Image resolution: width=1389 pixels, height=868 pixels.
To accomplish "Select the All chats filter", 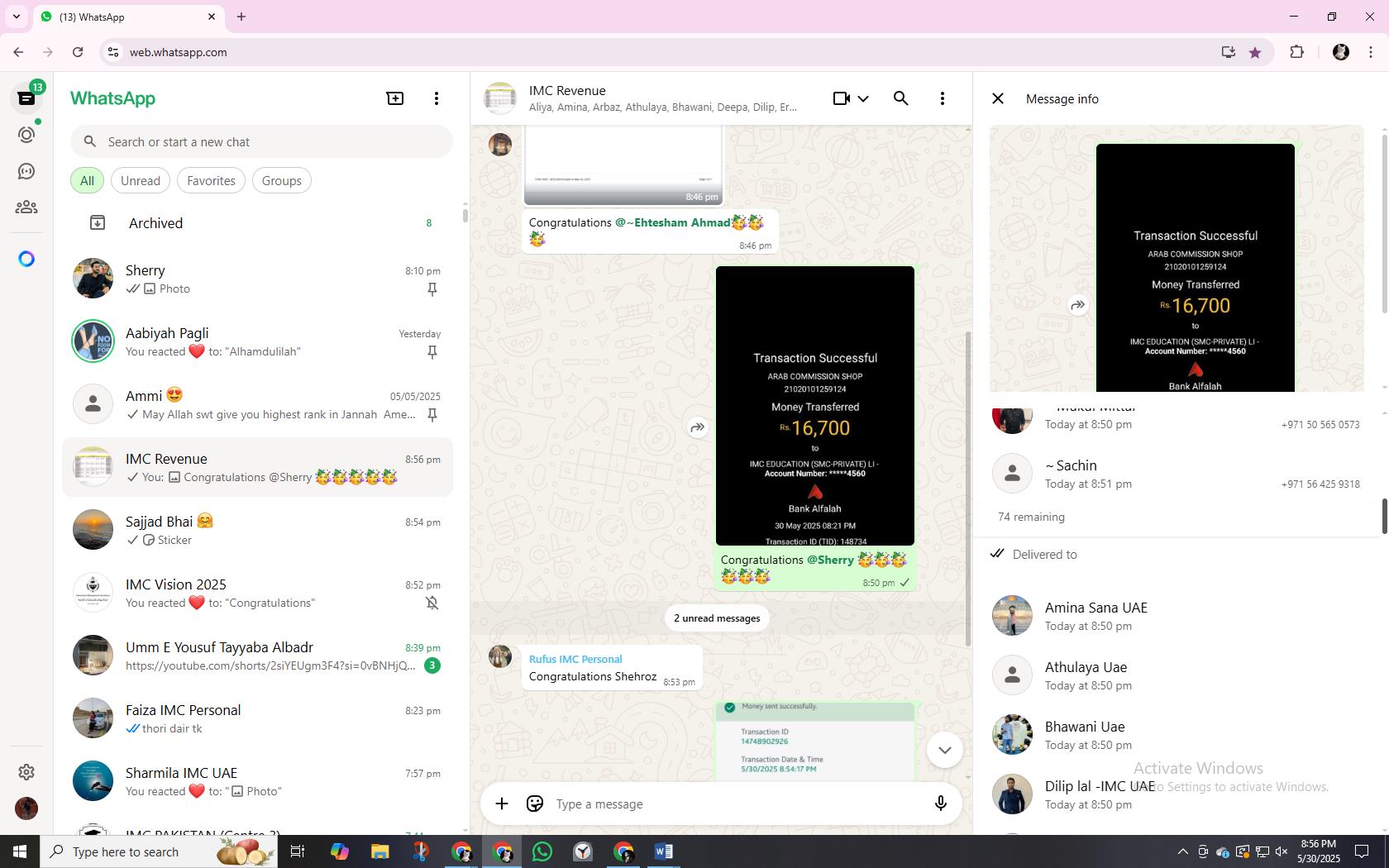I will (87, 180).
